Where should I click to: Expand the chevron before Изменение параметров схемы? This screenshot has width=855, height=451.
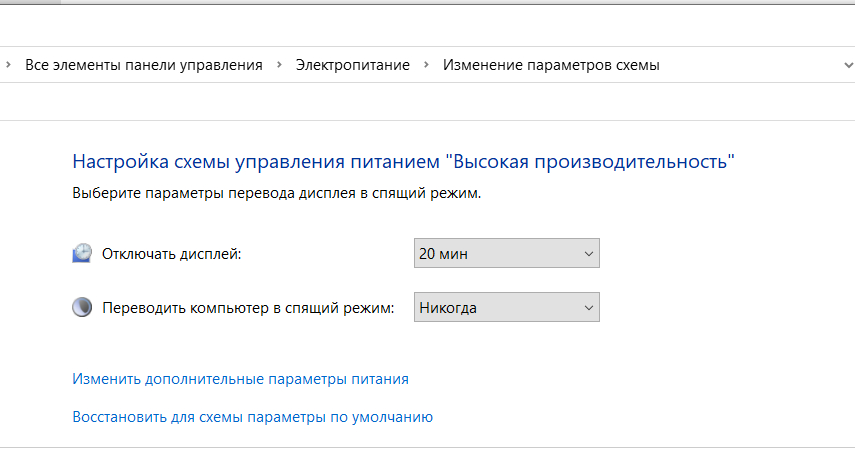coord(427,65)
